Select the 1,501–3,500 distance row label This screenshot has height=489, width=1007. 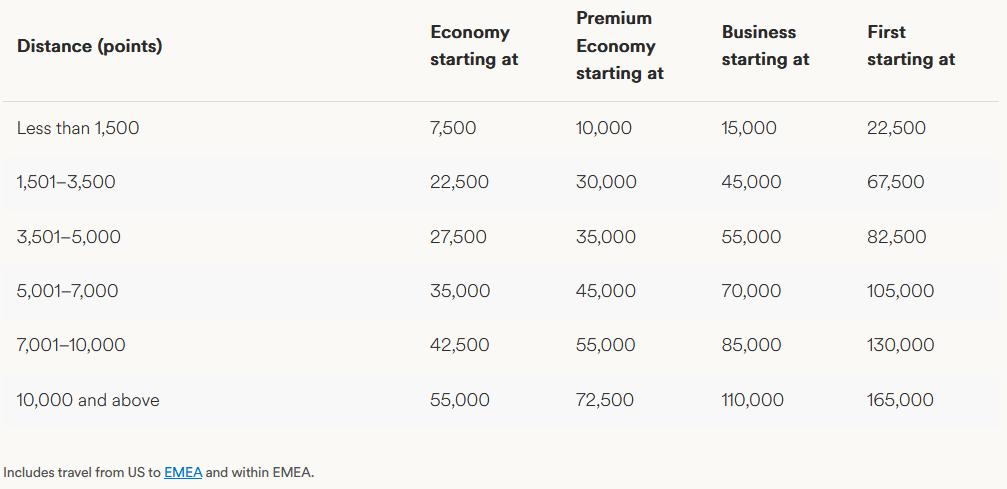click(66, 182)
